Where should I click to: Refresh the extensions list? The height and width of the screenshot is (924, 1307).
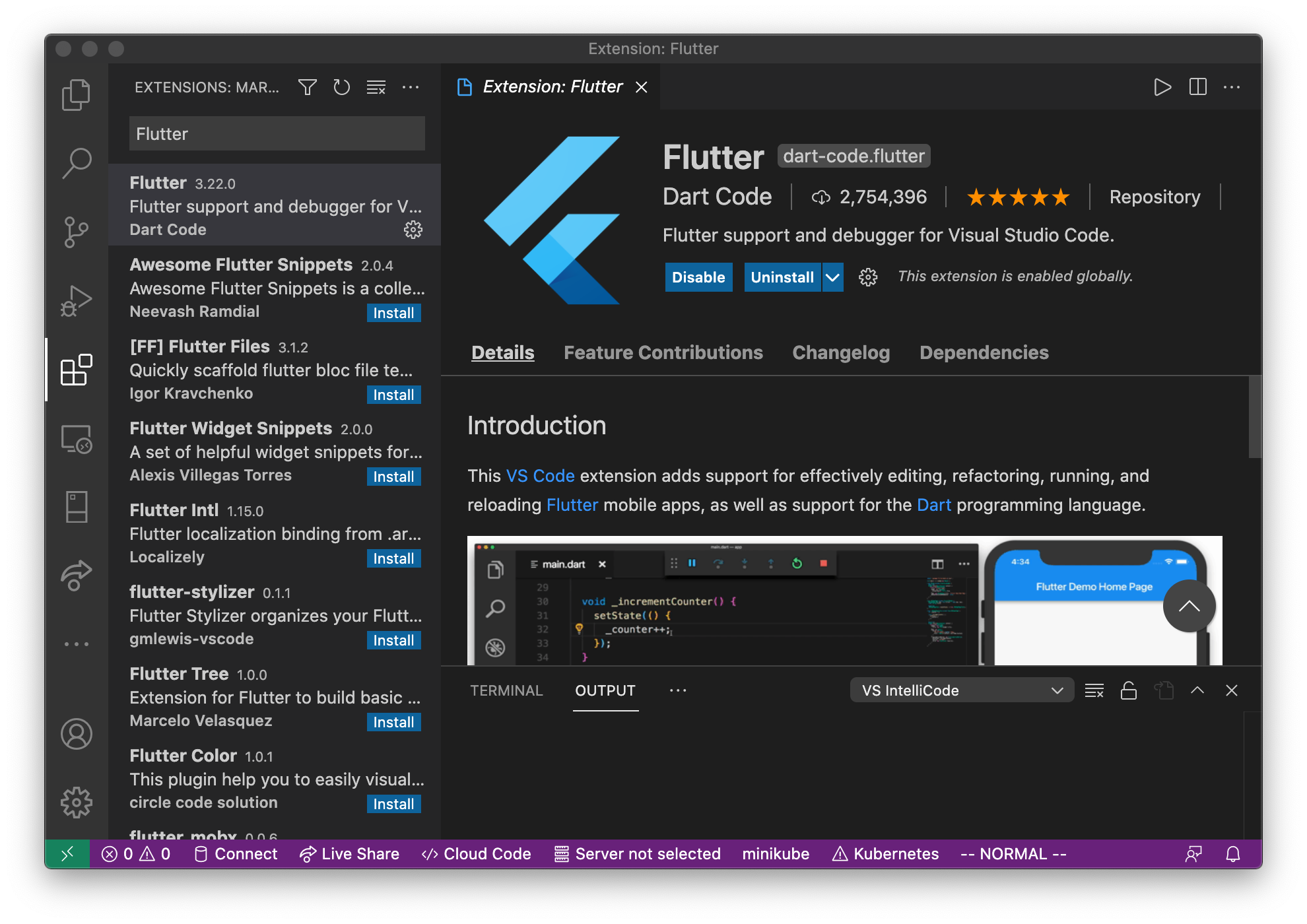coord(341,87)
